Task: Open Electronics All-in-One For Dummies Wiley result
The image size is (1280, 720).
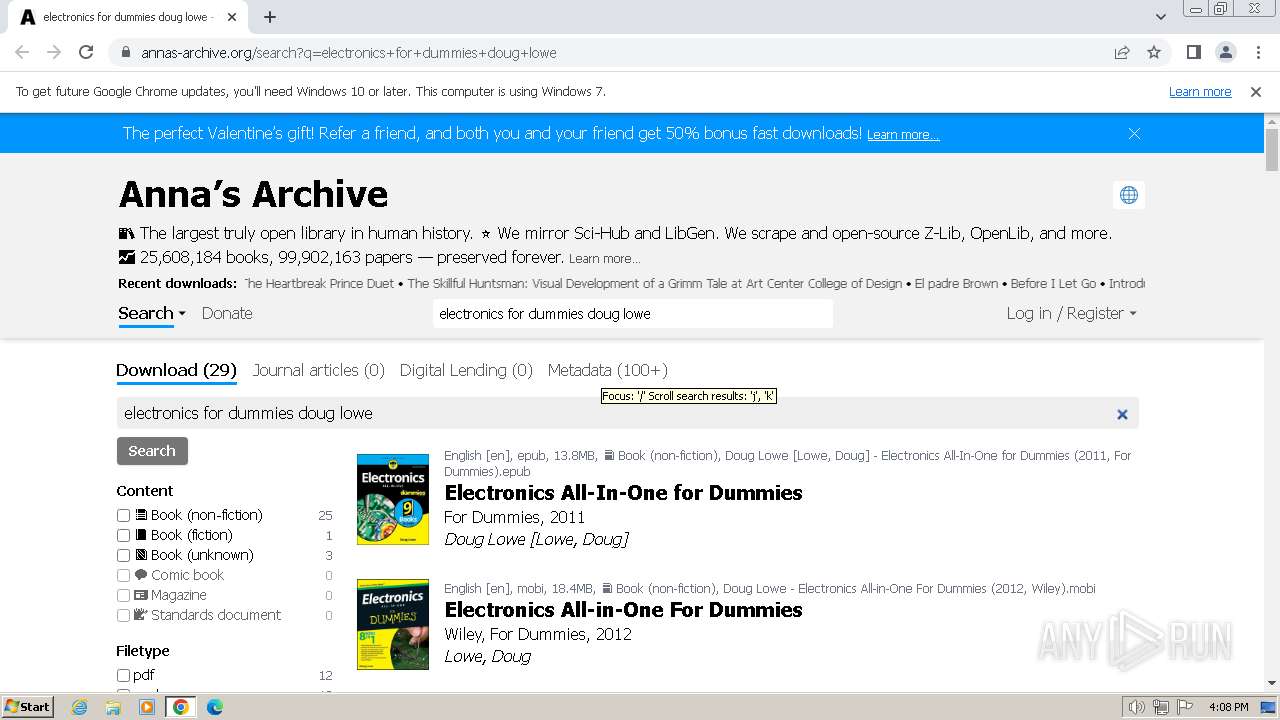Action: [x=623, y=610]
